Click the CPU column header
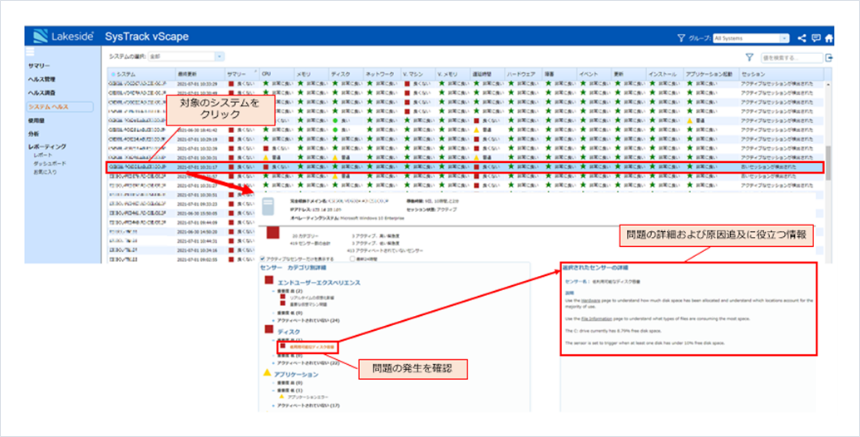Viewport: 860px width, 437px height. click(x=266, y=74)
